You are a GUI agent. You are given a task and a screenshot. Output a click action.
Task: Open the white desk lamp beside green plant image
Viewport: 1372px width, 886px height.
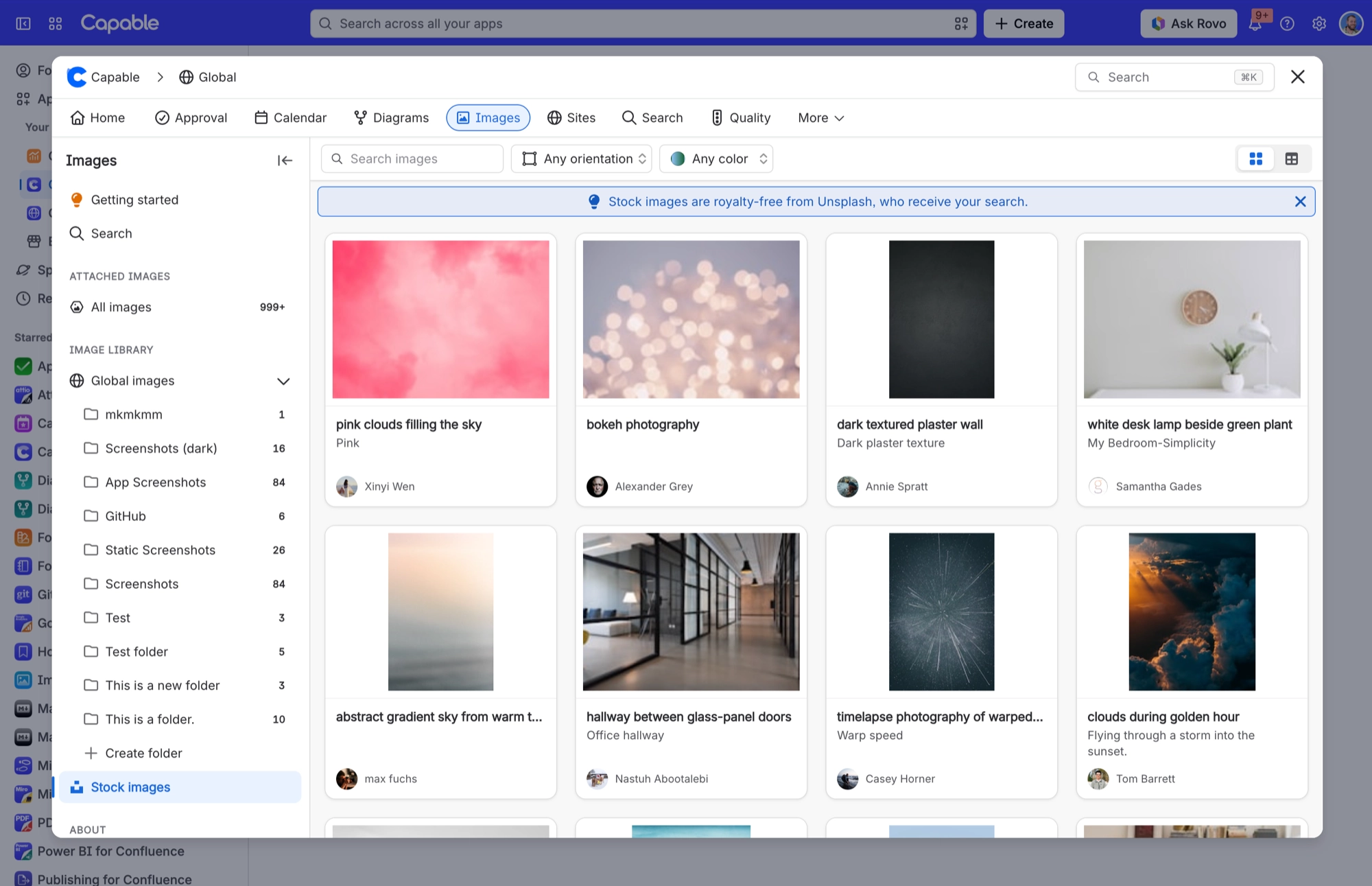[1192, 319]
